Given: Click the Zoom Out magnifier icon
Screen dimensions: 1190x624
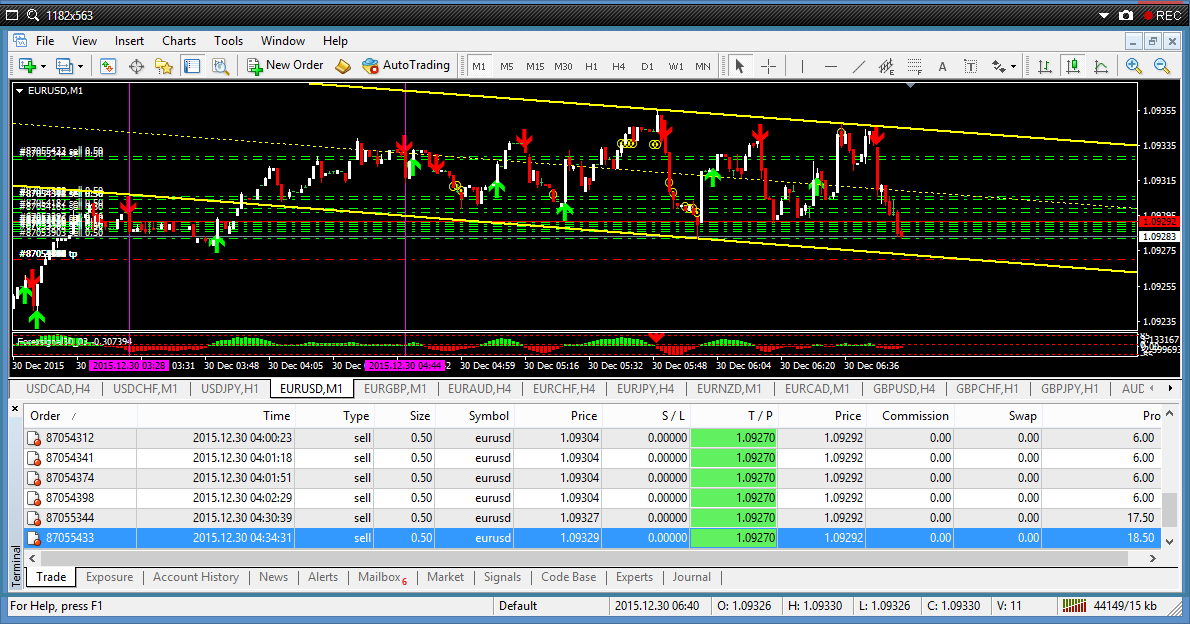Looking at the screenshot, I should click(1161, 66).
